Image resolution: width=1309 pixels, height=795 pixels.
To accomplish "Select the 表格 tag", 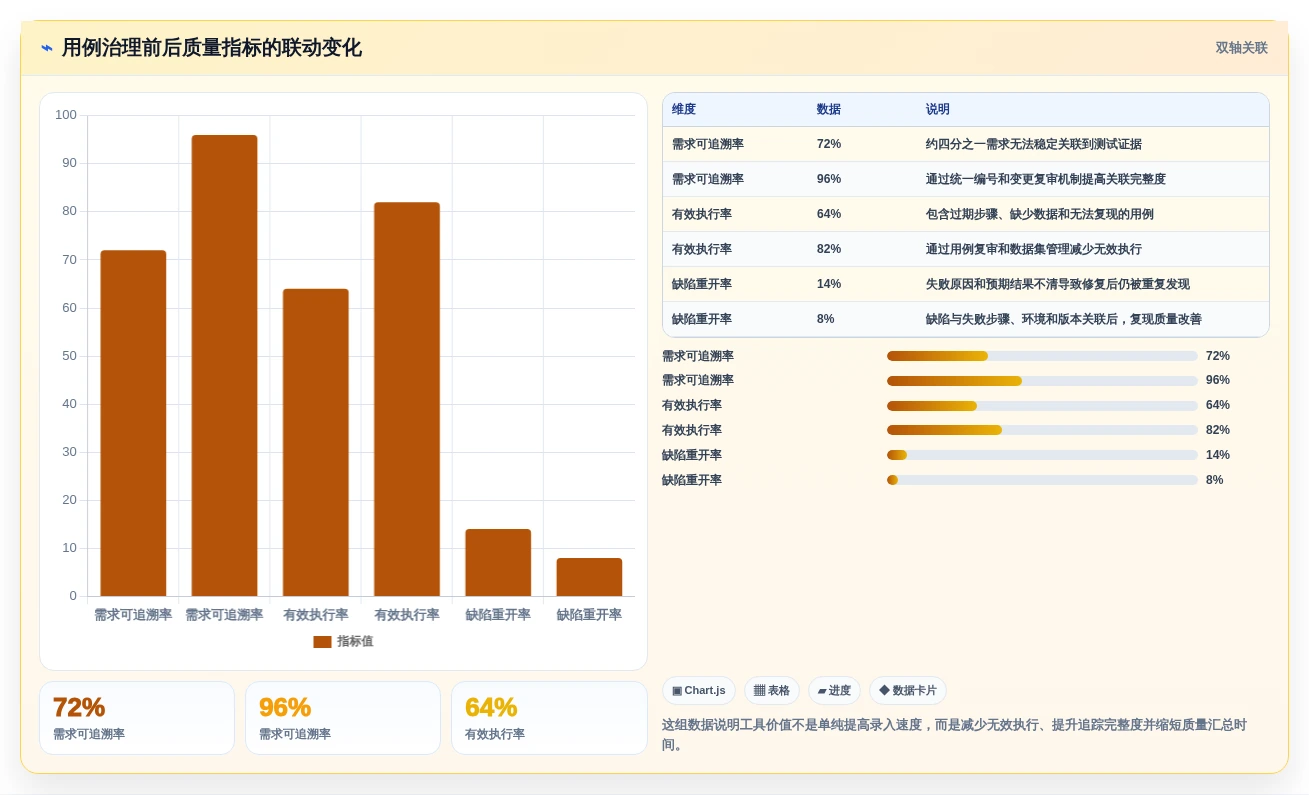I will pos(772,691).
